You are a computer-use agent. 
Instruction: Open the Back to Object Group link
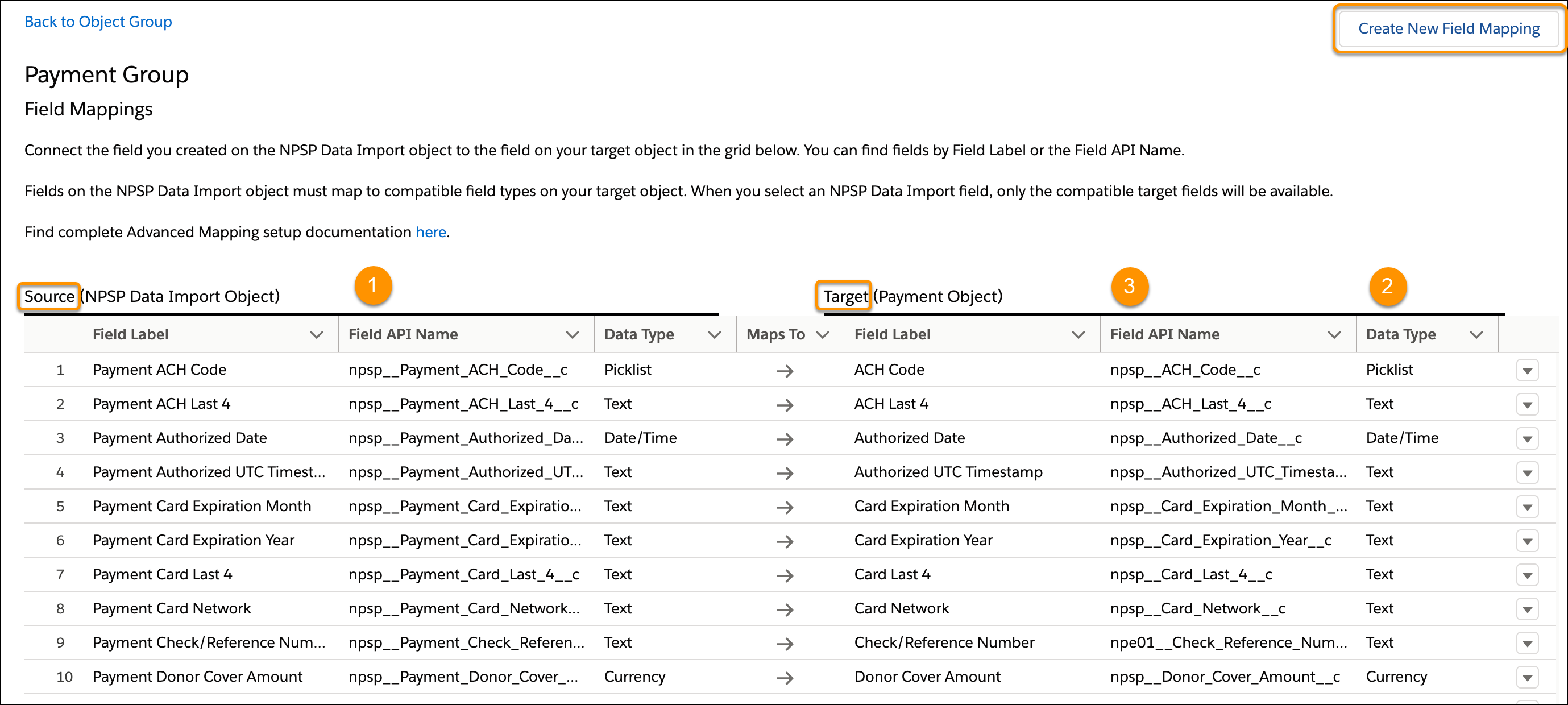(97, 21)
